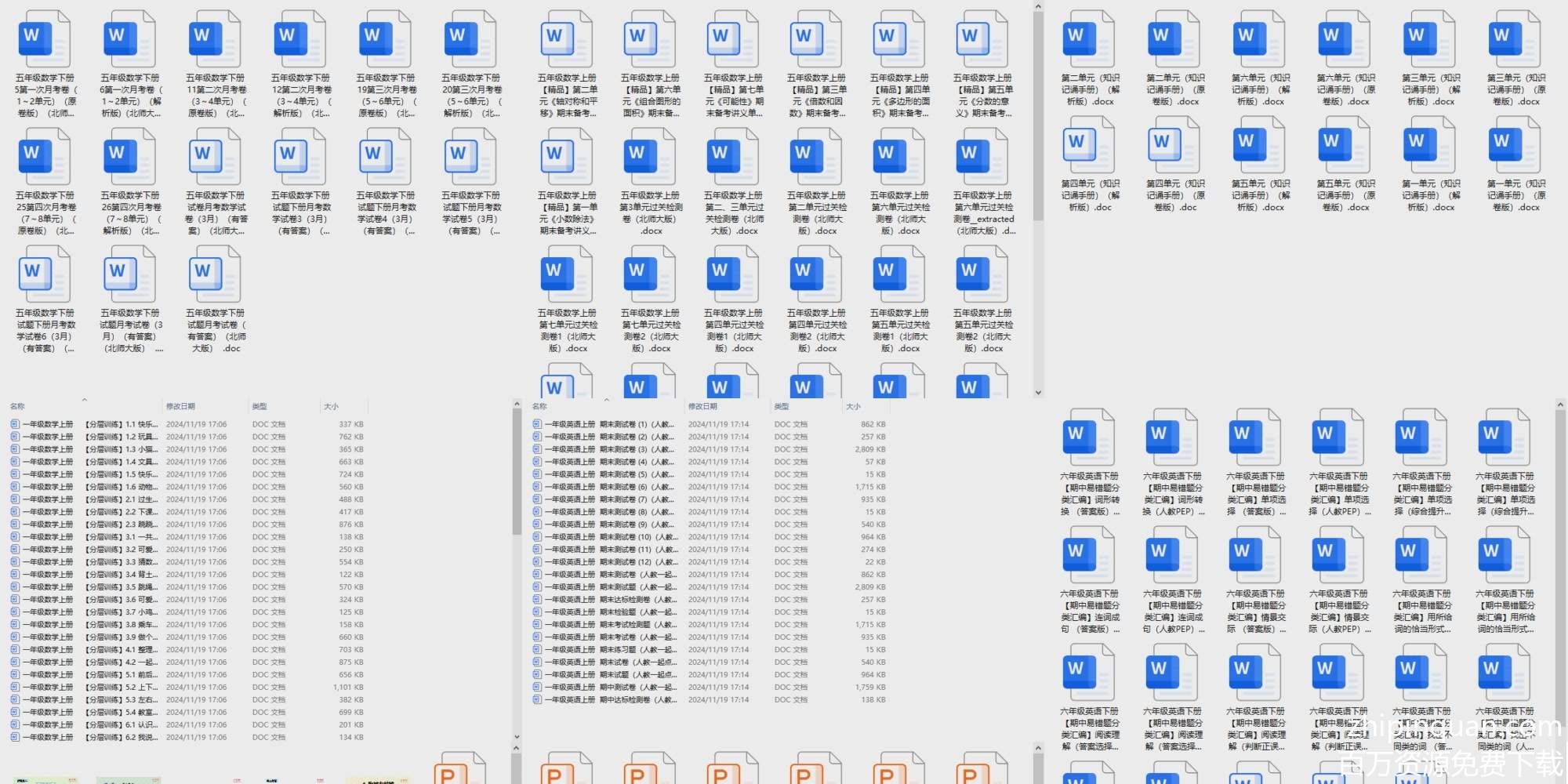Image resolution: width=1568 pixels, height=784 pixels.
Task: Open 五年级数学上册【精品】第七单元《可能性》document icon
Action: click(x=733, y=40)
